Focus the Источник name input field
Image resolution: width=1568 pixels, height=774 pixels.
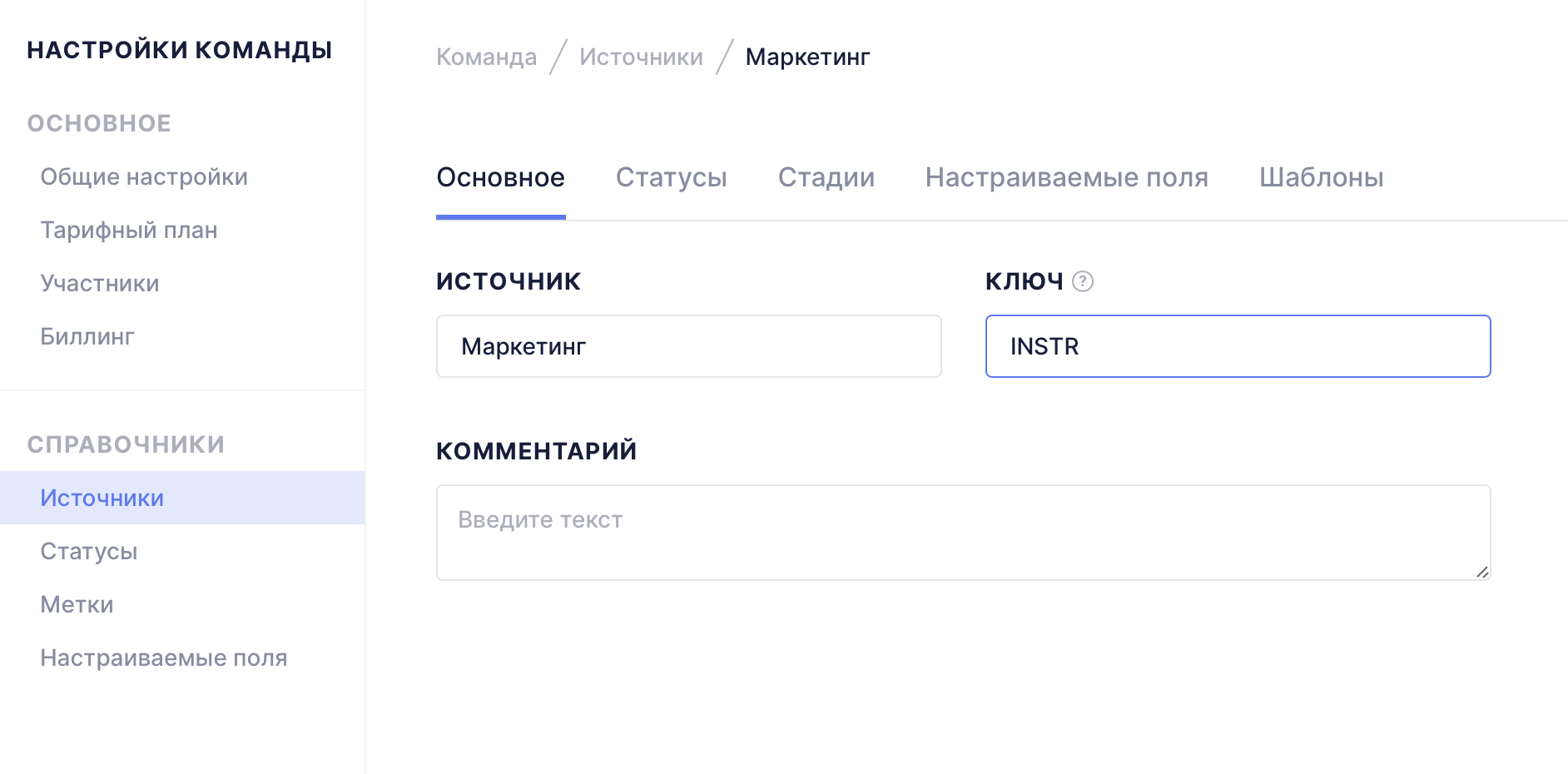pos(688,346)
